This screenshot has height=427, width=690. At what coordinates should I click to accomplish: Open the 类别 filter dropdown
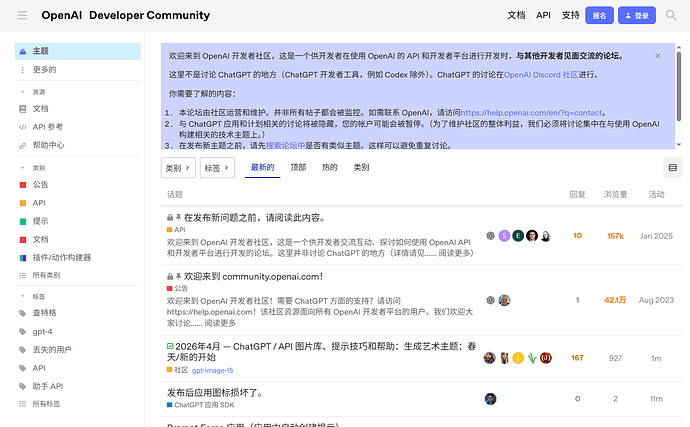click(x=178, y=168)
